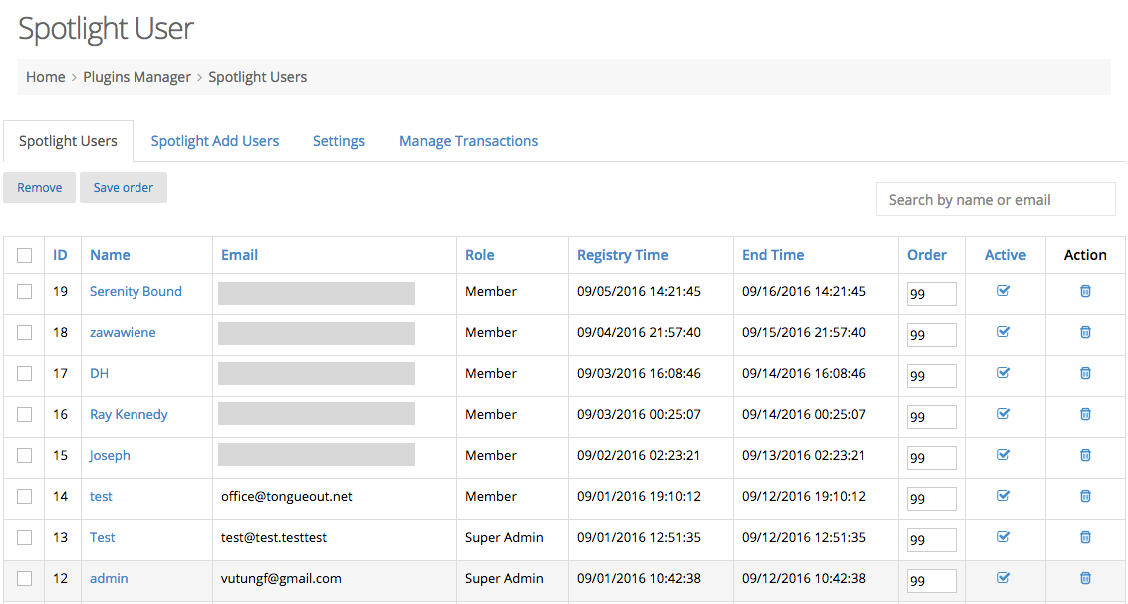Select the Serenity Bound row checkbox
The height and width of the screenshot is (604, 1128).
point(24,291)
